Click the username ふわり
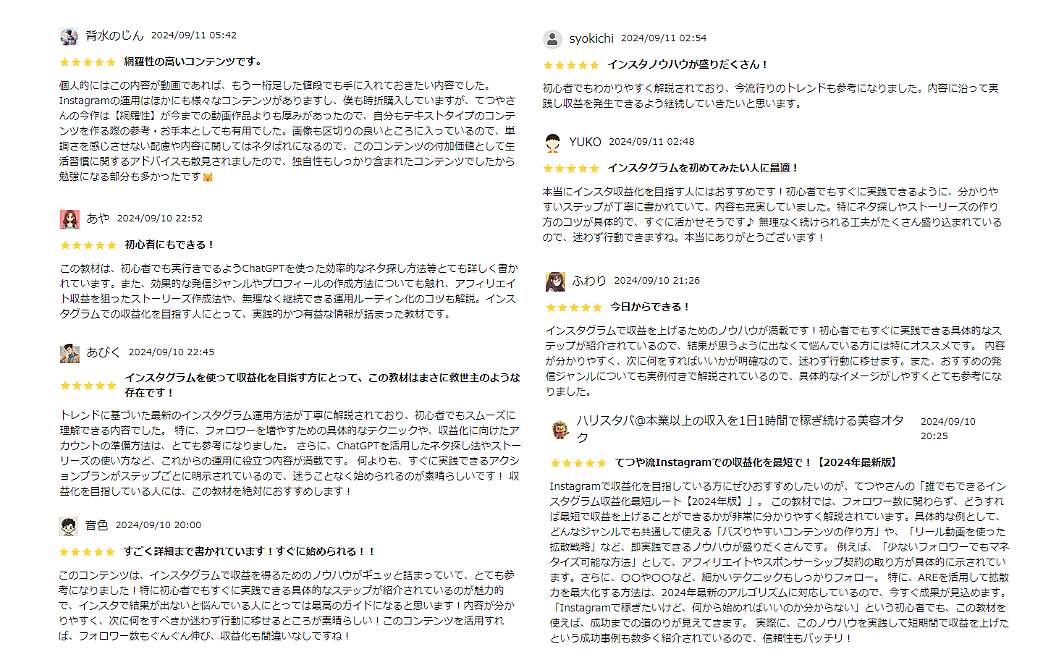 (589, 281)
